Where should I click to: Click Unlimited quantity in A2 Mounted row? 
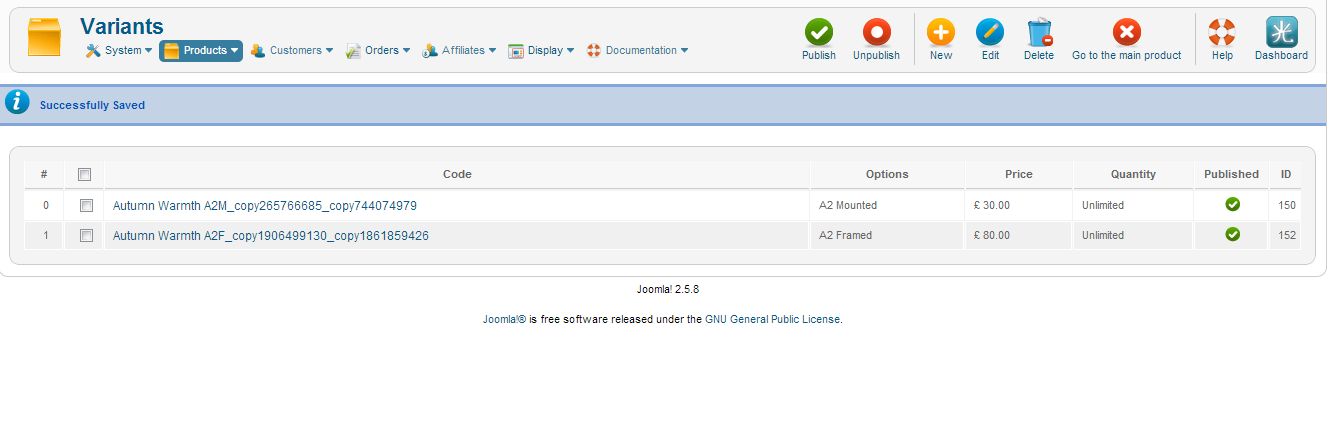(1103, 205)
